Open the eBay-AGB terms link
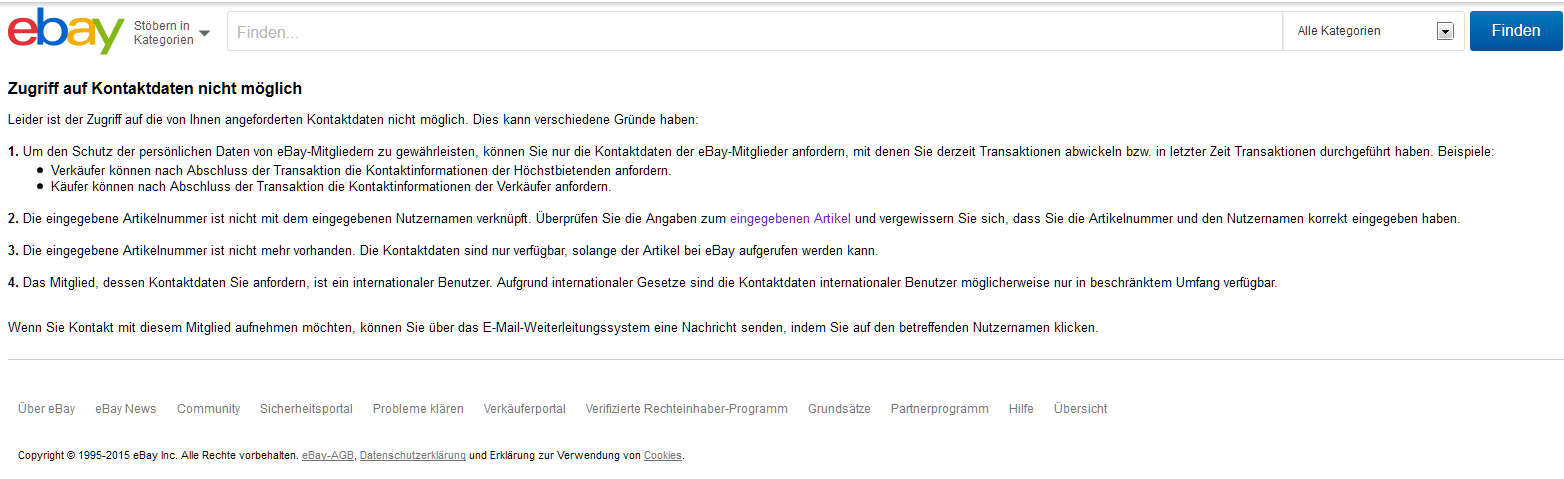 [x=327, y=456]
